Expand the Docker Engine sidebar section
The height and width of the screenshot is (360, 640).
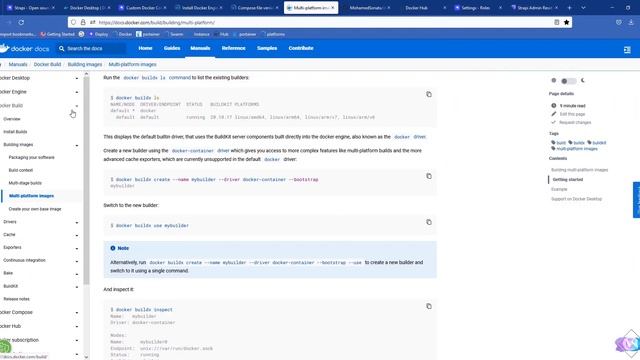click(x=77, y=92)
